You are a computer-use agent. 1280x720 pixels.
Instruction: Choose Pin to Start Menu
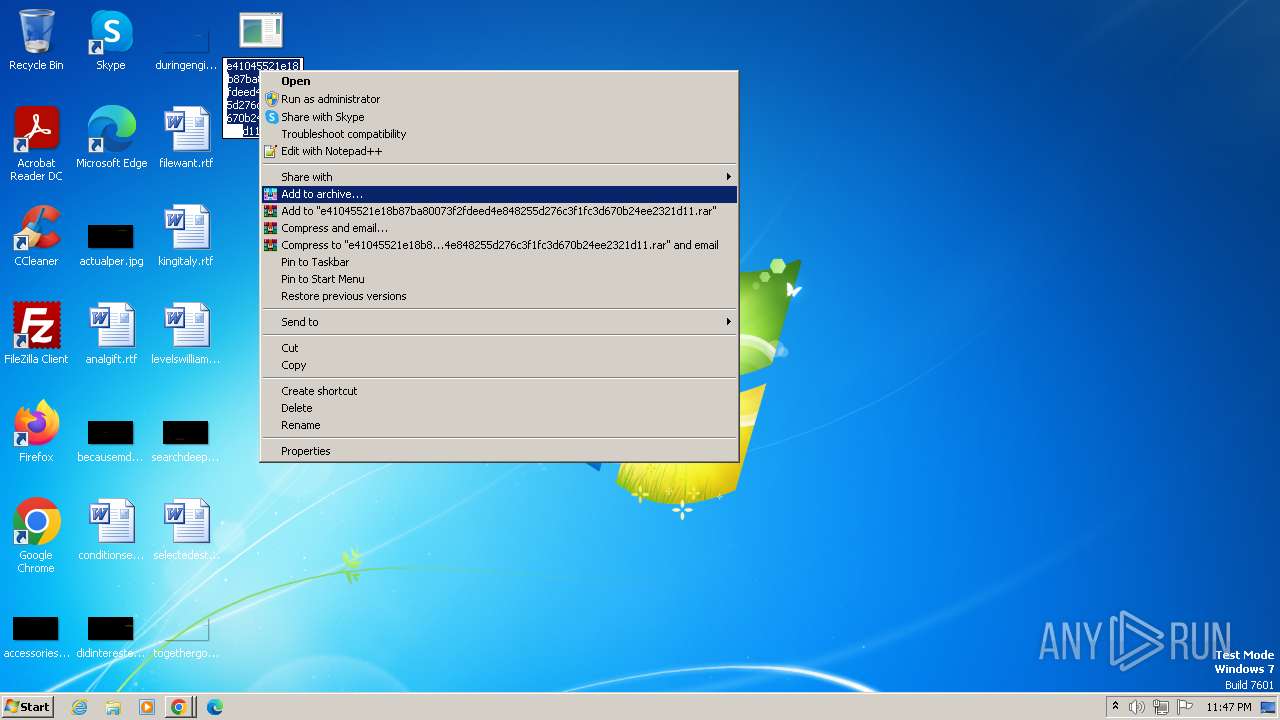coord(499,279)
